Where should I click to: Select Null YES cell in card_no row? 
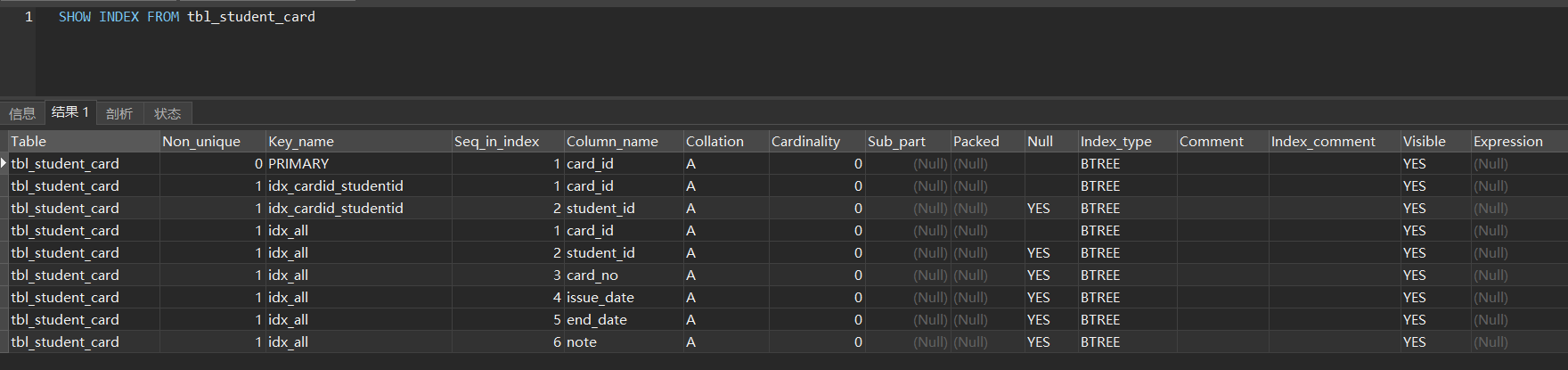pos(1051,275)
